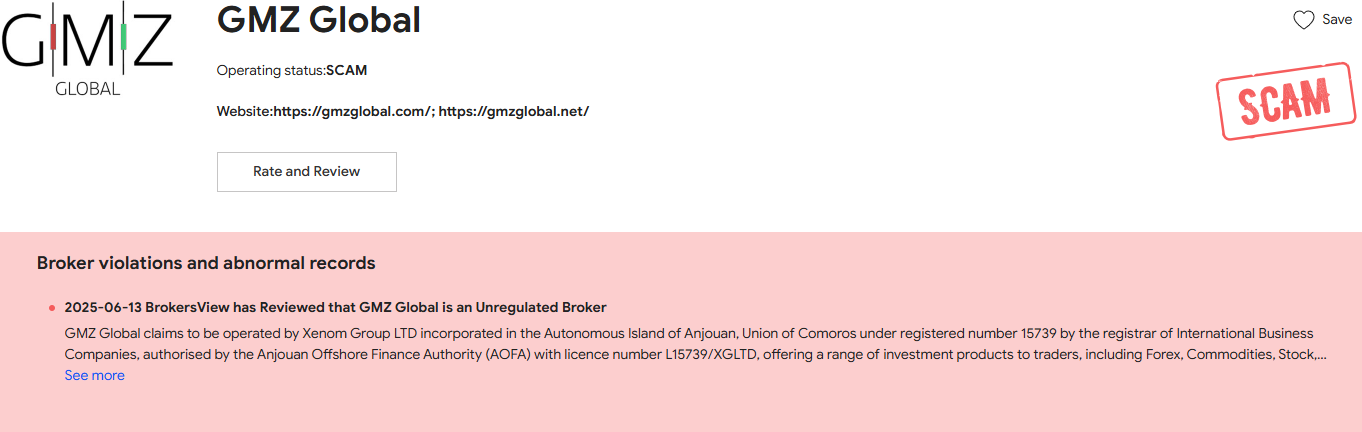Click the Operating status label
The width and height of the screenshot is (1362, 432).
tap(270, 70)
